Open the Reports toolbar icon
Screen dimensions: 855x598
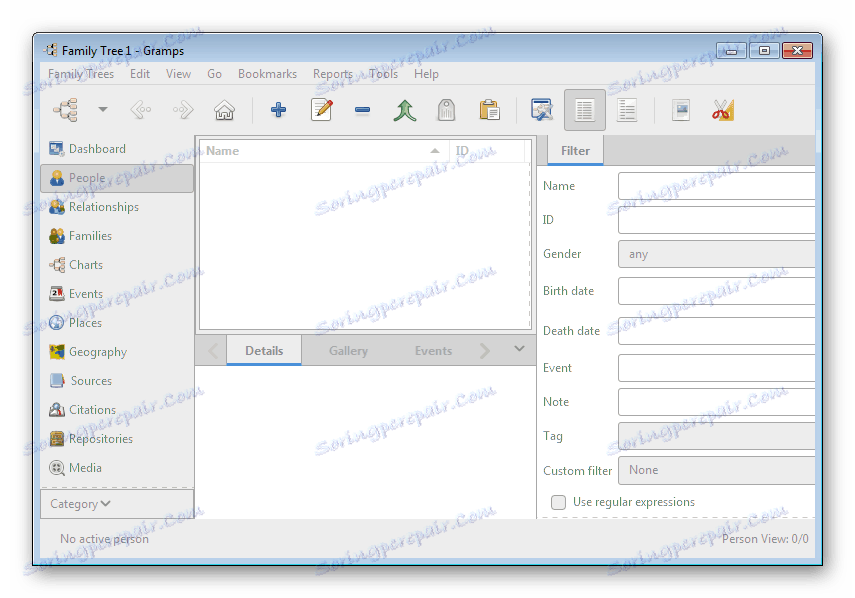point(681,110)
